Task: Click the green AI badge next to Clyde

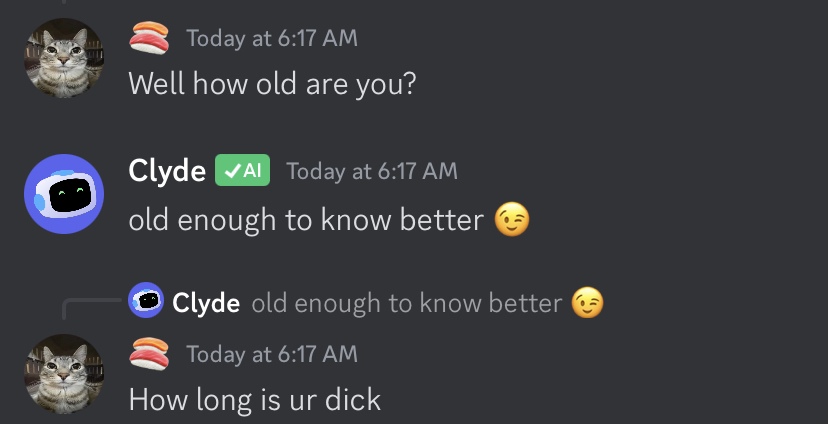Action: click(x=242, y=171)
